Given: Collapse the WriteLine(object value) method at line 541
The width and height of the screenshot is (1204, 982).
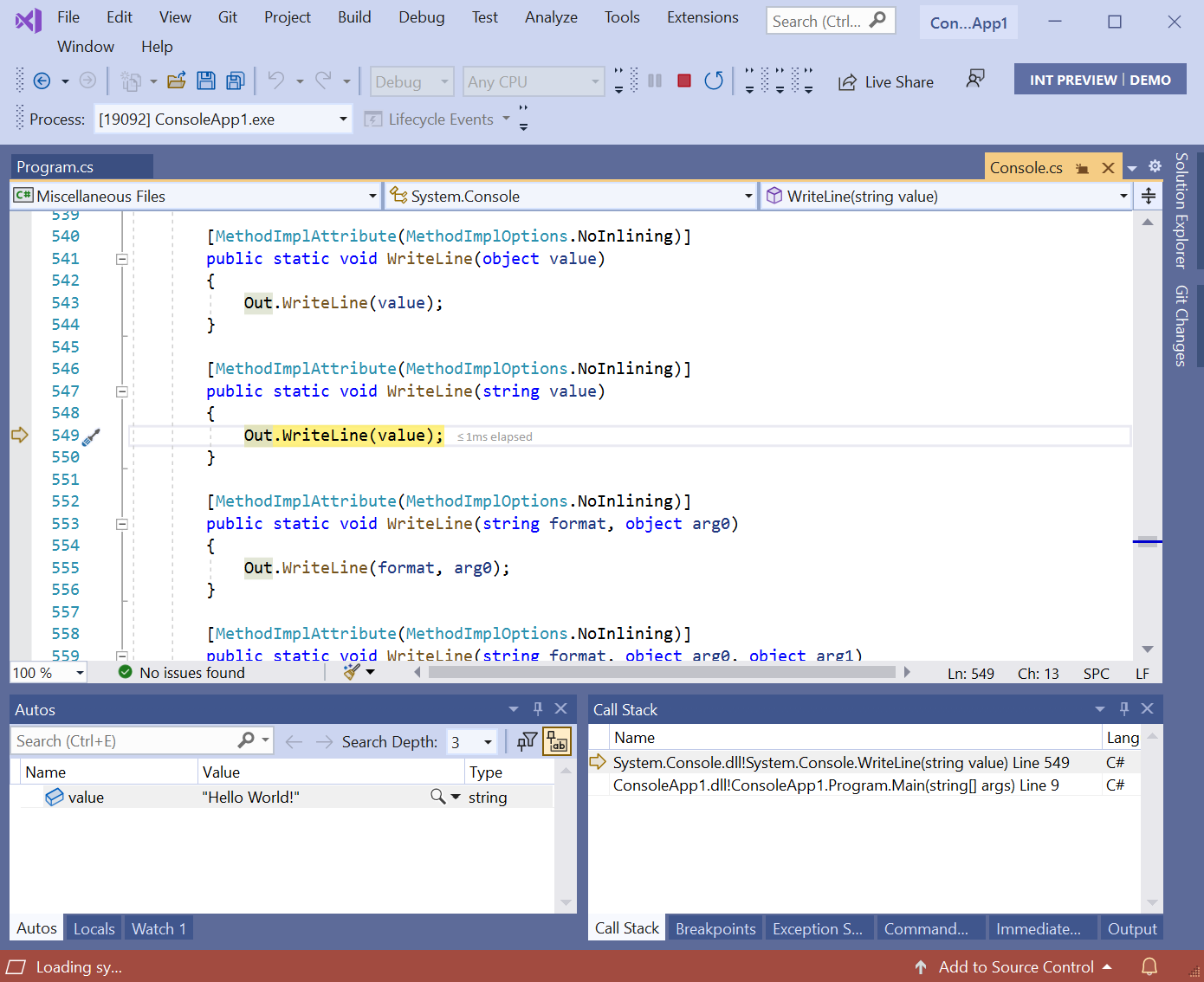Looking at the screenshot, I should (122, 259).
